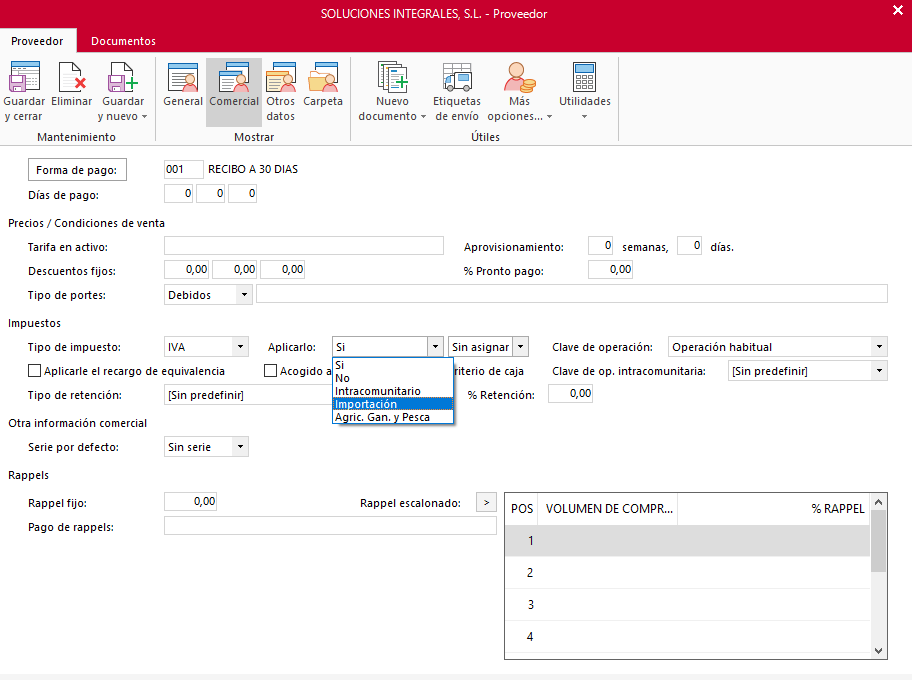The image size is (912, 680).
Task: Open the Sin asignar dropdown
Action: (521, 347)
